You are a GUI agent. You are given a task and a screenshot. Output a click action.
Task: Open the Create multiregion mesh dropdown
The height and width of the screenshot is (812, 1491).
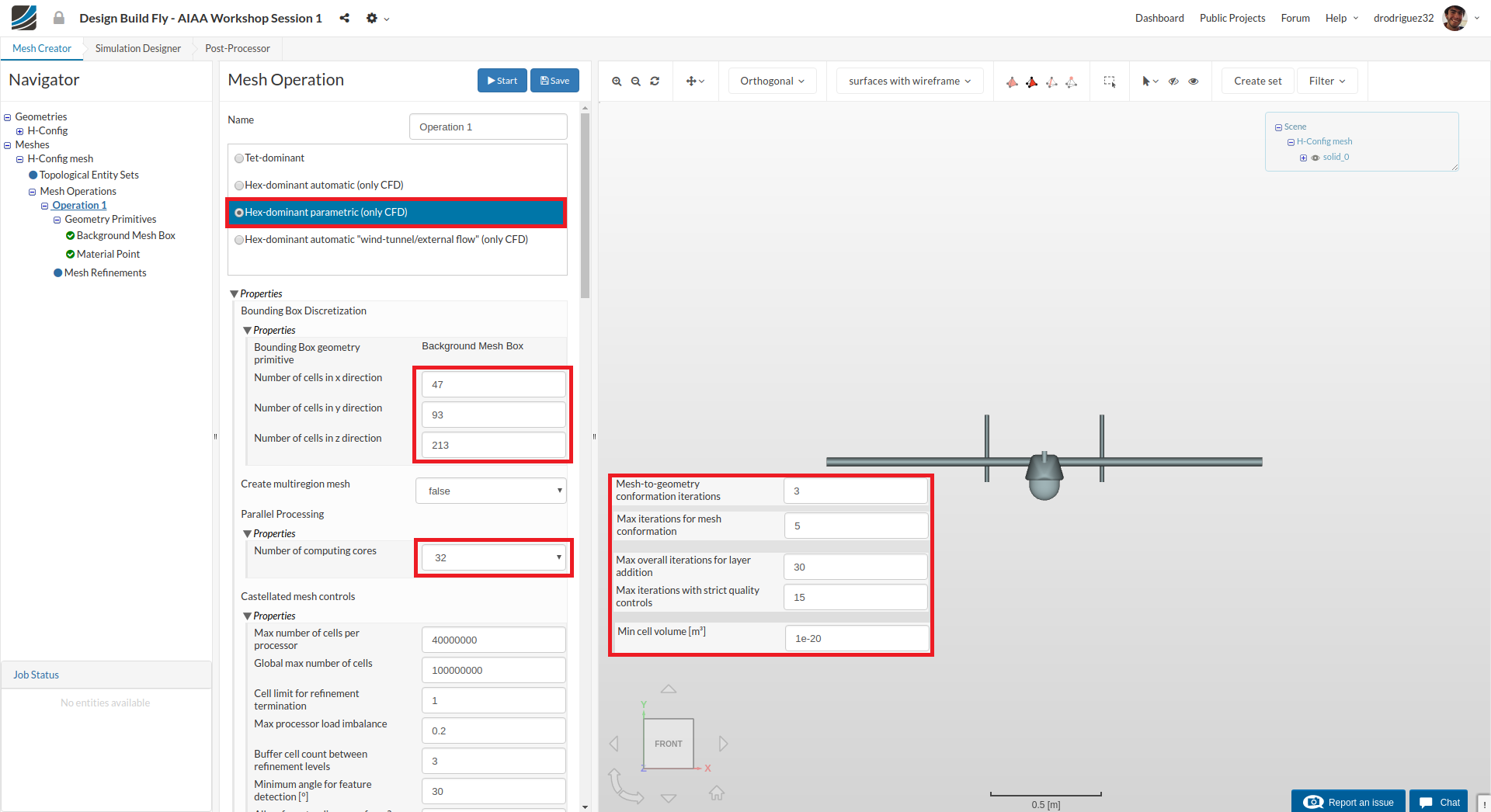[491, 491]
